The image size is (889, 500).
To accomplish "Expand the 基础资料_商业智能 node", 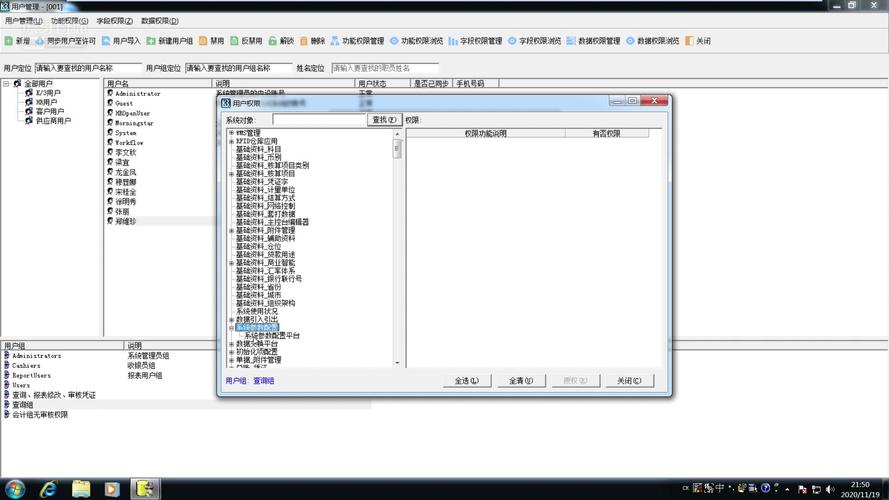I will (231, 263).
